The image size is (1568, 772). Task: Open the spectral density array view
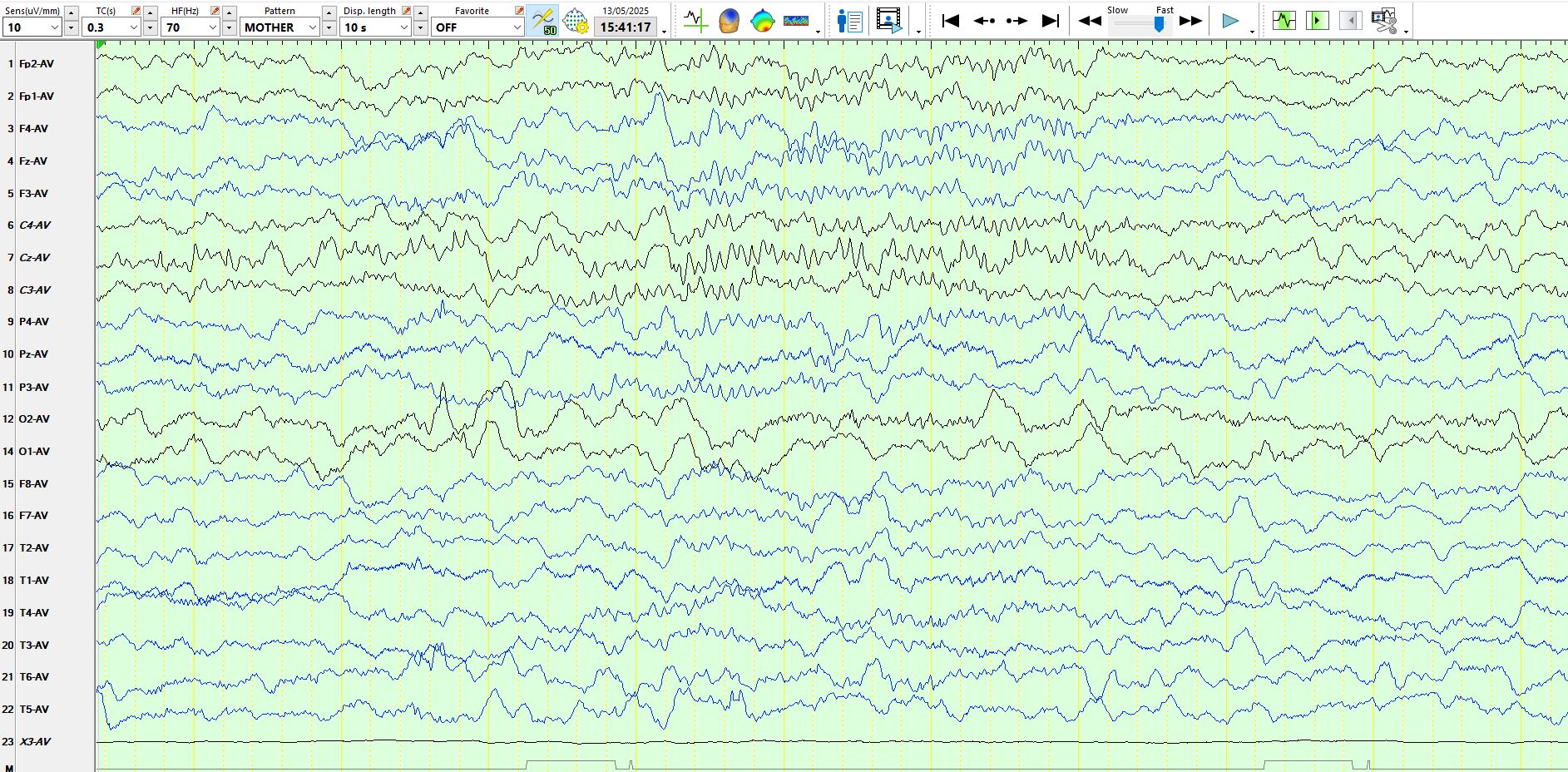coord(796,21)
